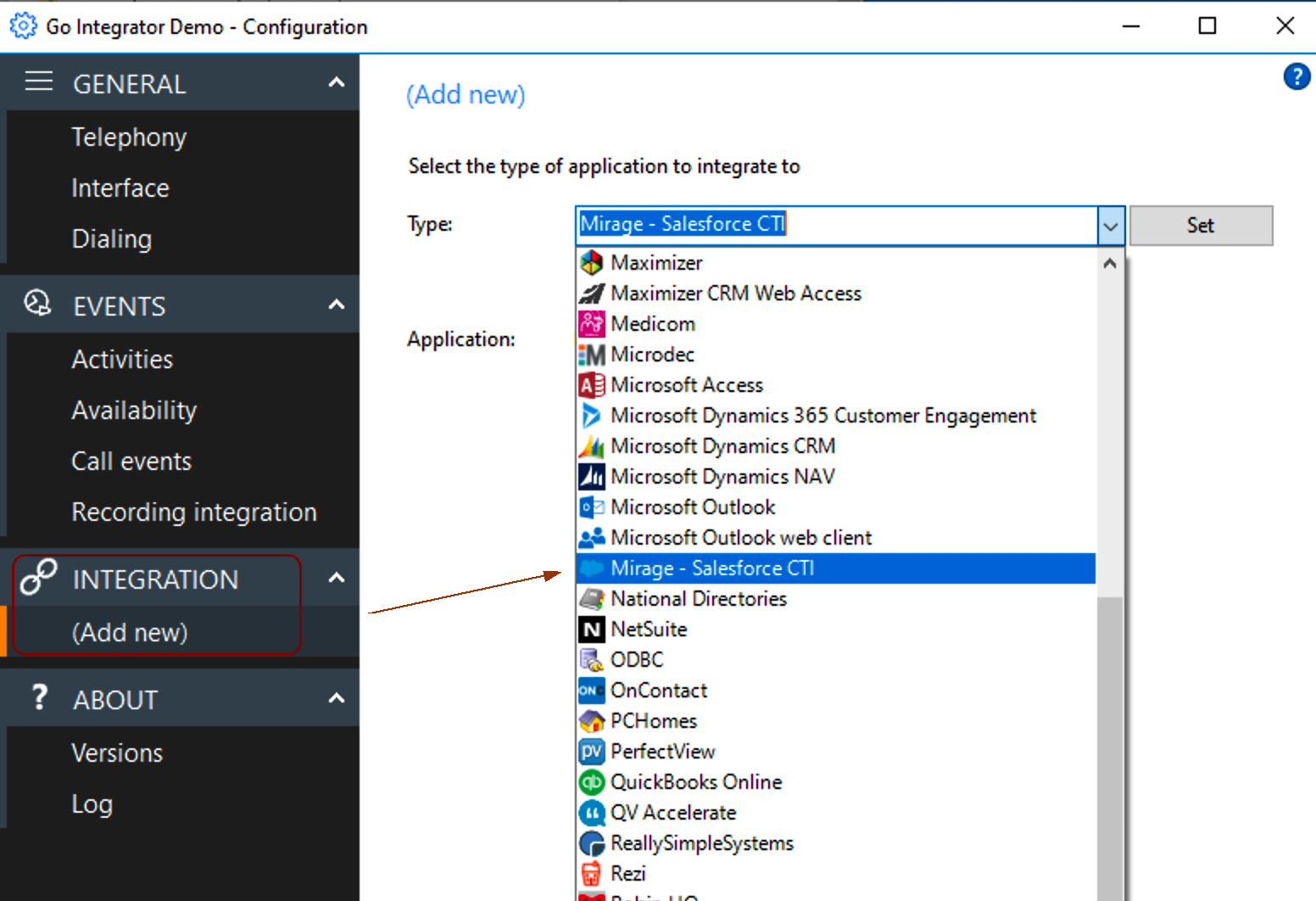
Task: Collapse the EVENTS section chevron
Action: [337, 304]
